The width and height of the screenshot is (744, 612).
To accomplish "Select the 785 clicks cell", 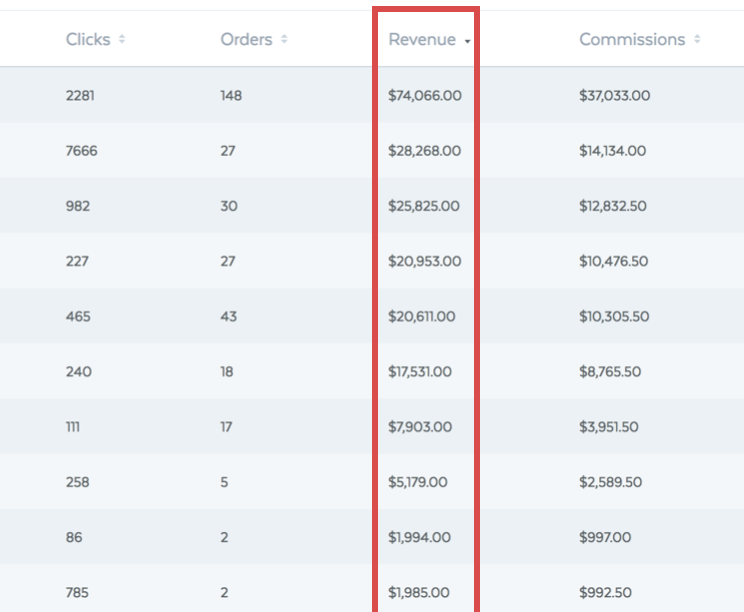I will [77, 593].
